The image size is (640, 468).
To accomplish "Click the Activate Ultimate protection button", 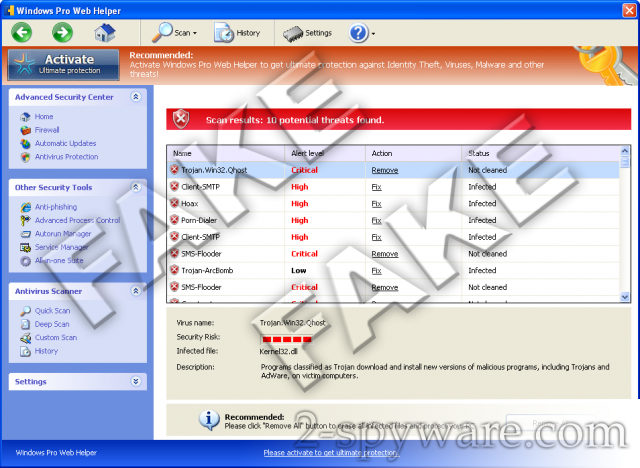I will coord(64,64).
